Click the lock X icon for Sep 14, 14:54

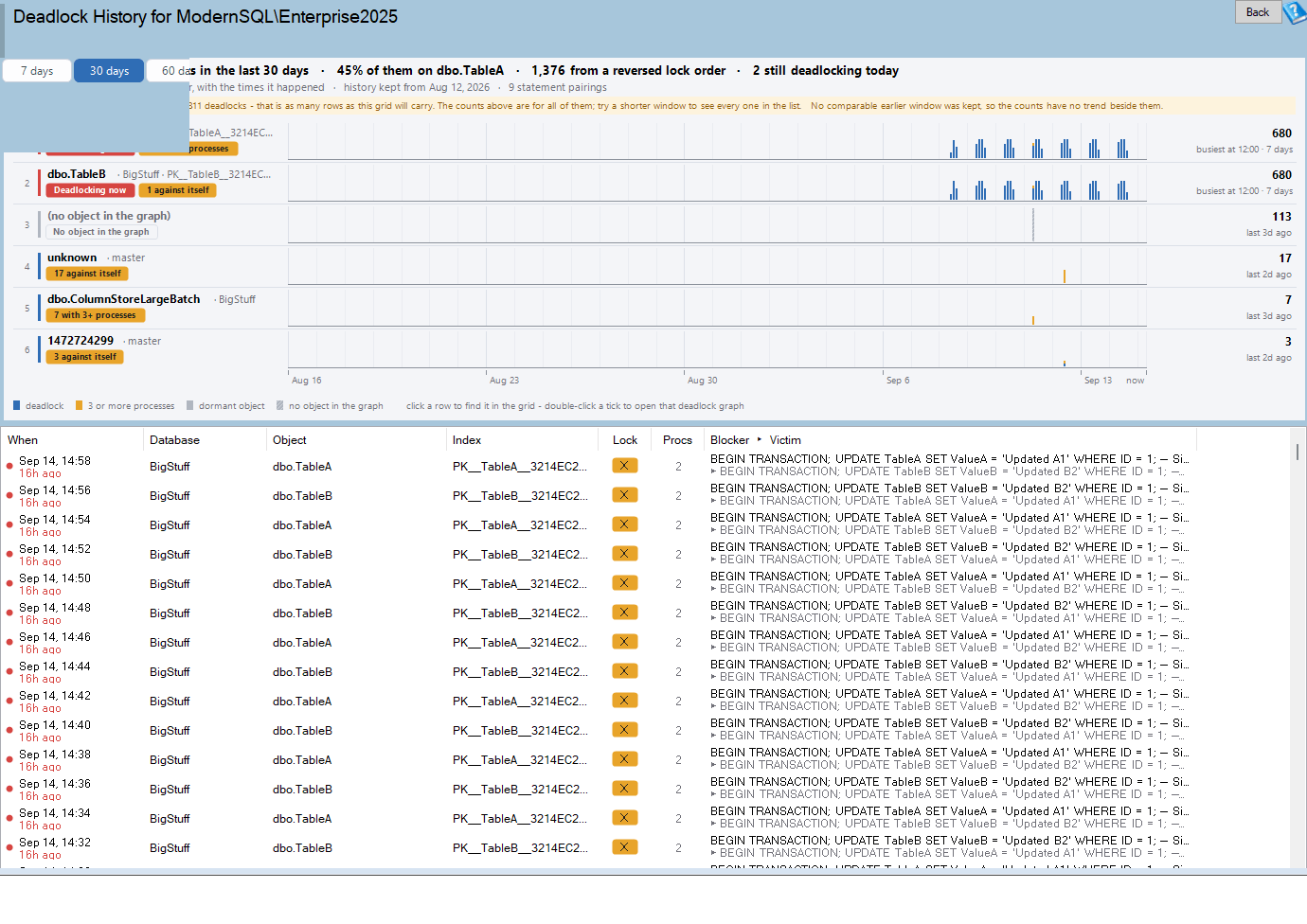click(x=624, y=524)
